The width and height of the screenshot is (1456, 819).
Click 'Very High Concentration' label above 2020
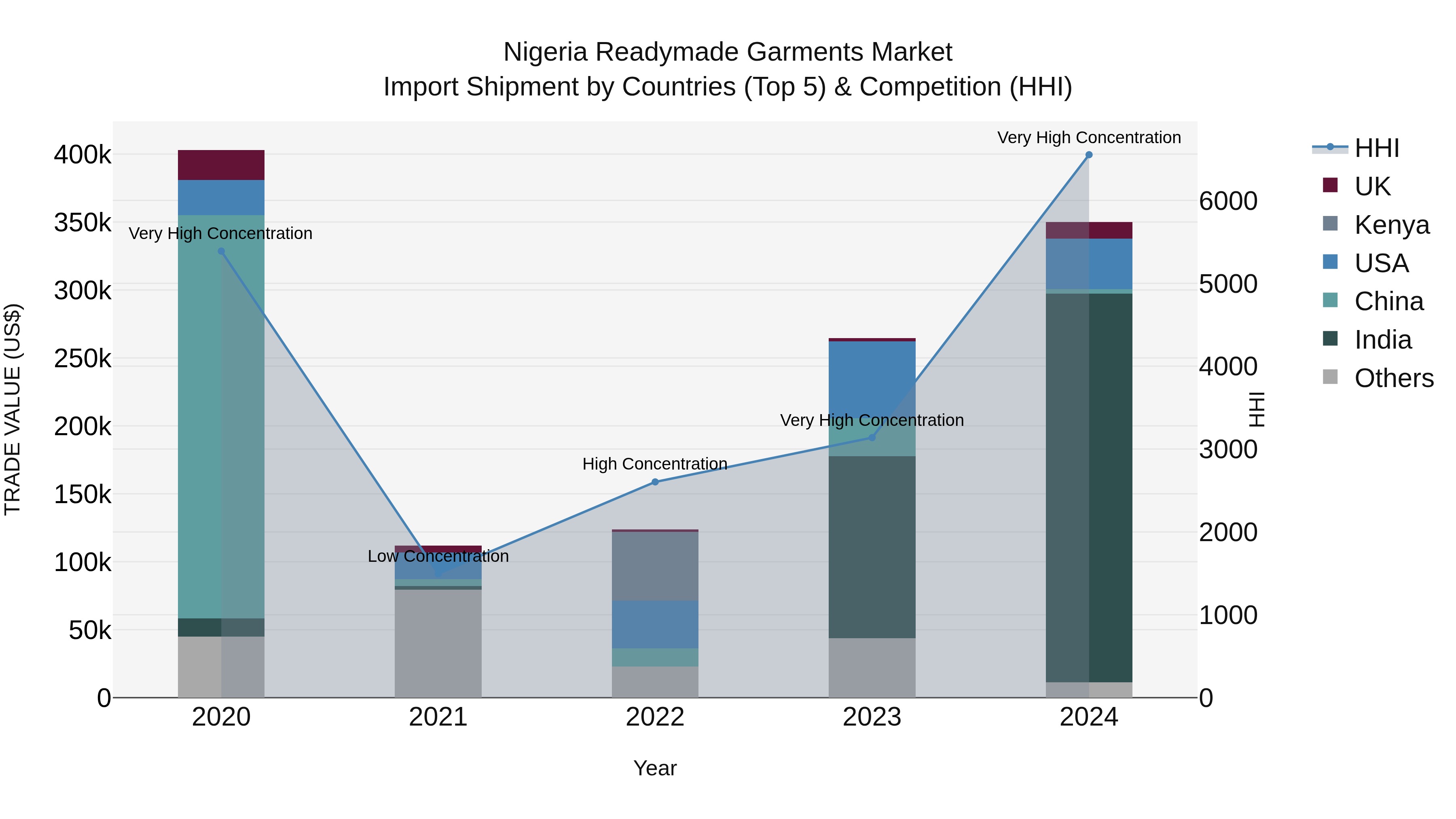(x=220, y=233)
